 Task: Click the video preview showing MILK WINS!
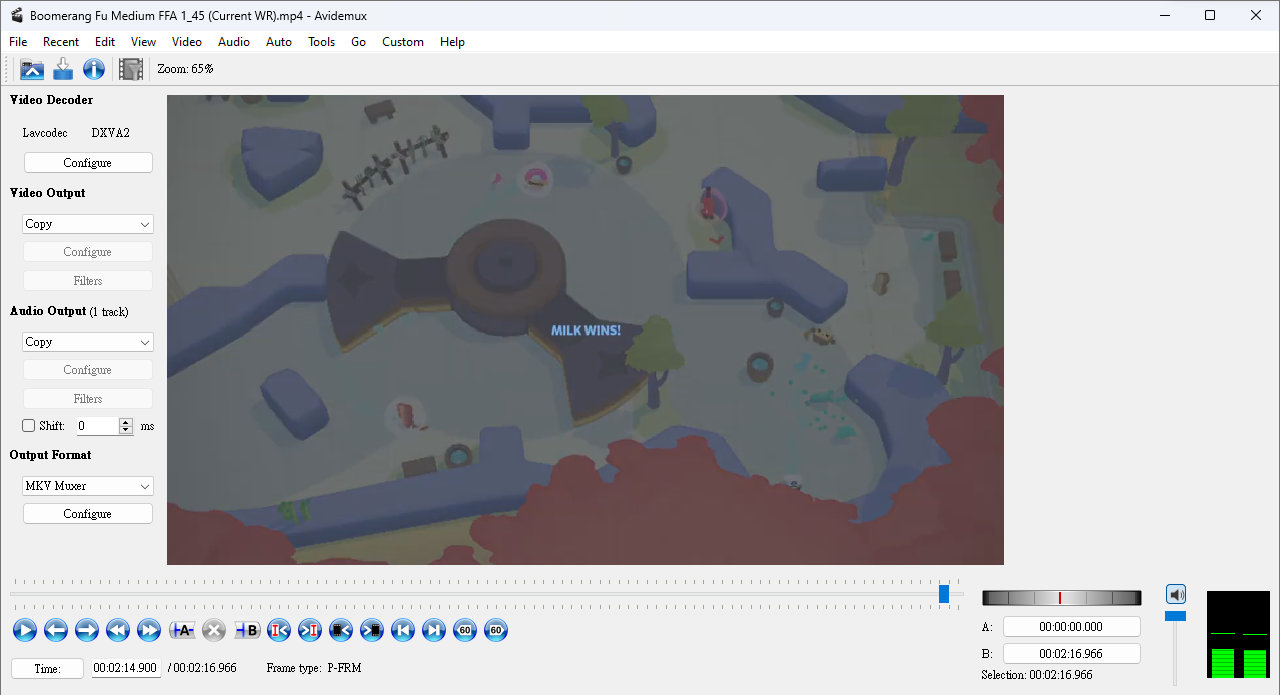[x=585, y=330]
